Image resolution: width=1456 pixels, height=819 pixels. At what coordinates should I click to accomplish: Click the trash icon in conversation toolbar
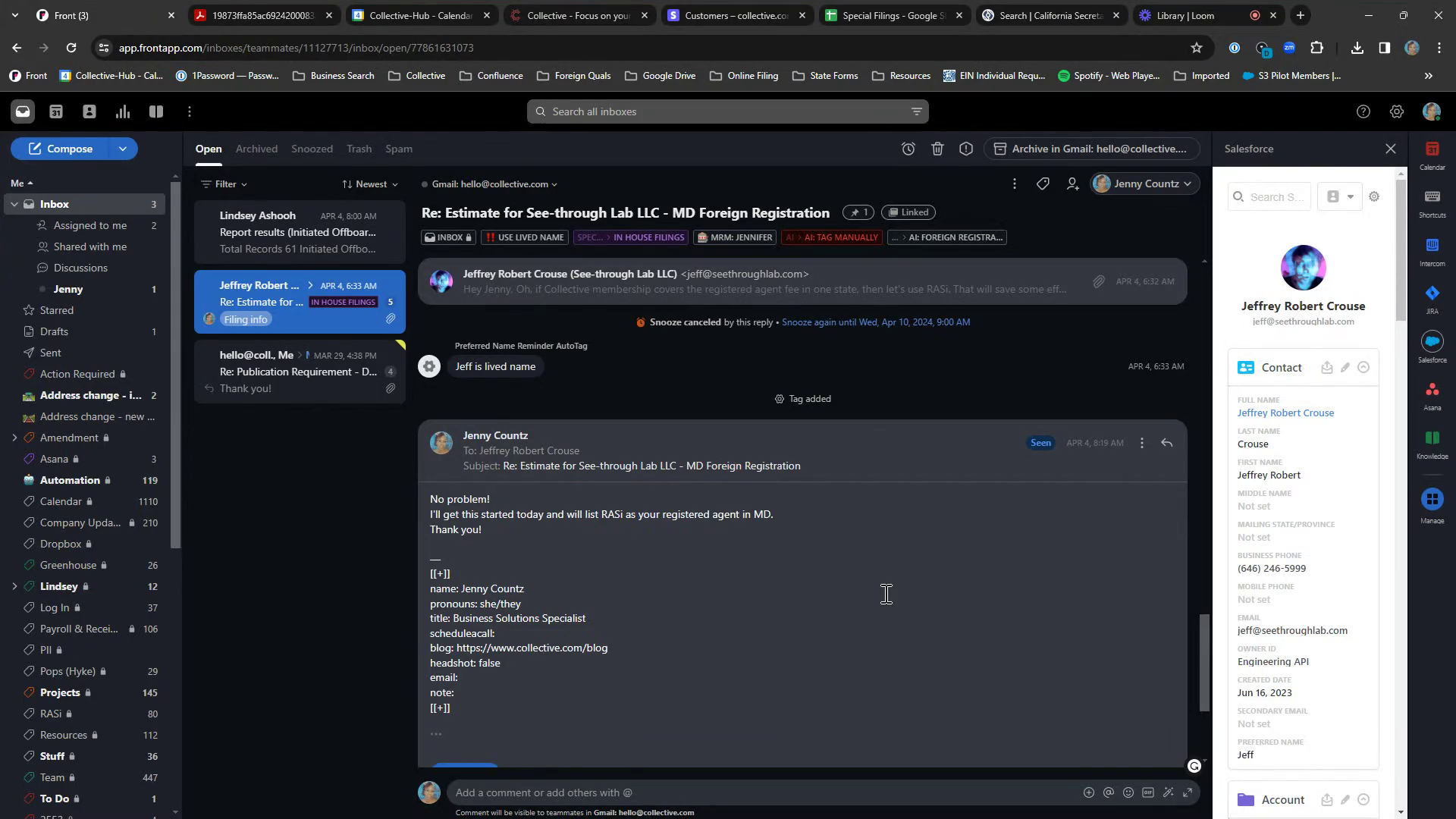tap(937, 149)
